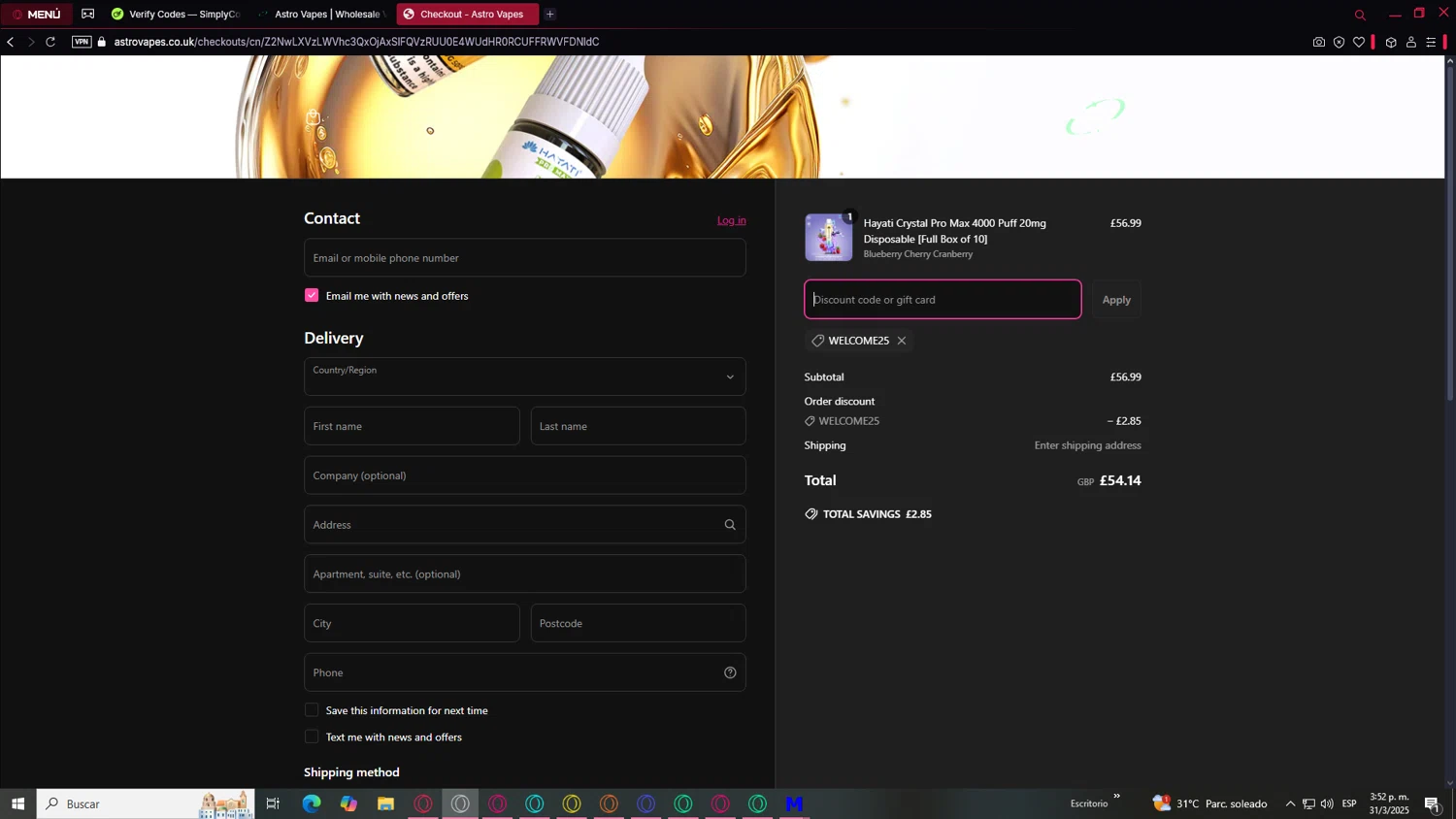Open the Opera GX MENÚ button
Screen dimensions: 1456x819
(37, 14)
